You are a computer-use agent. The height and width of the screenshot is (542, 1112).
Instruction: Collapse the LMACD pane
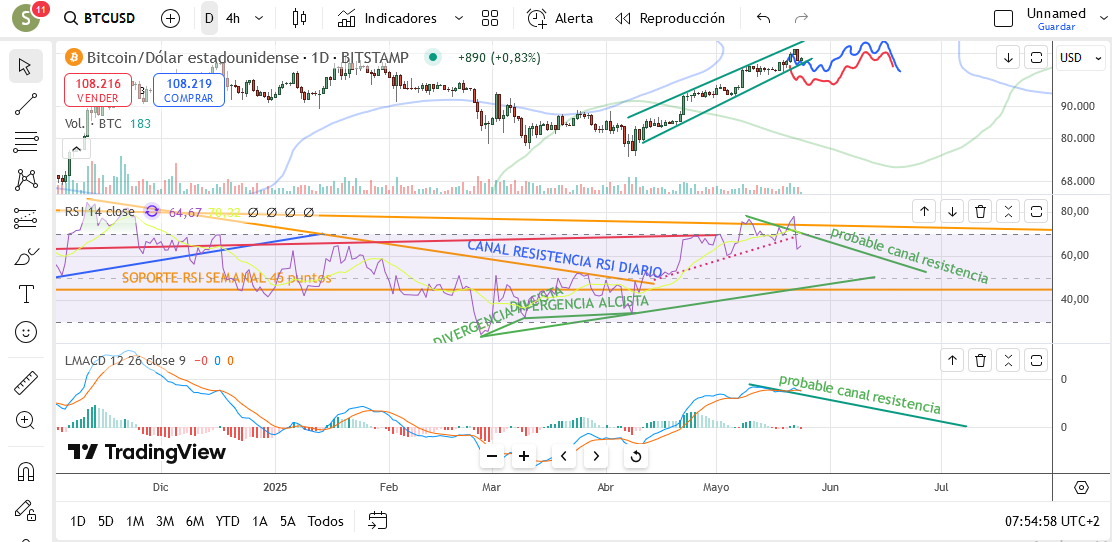1008,360
